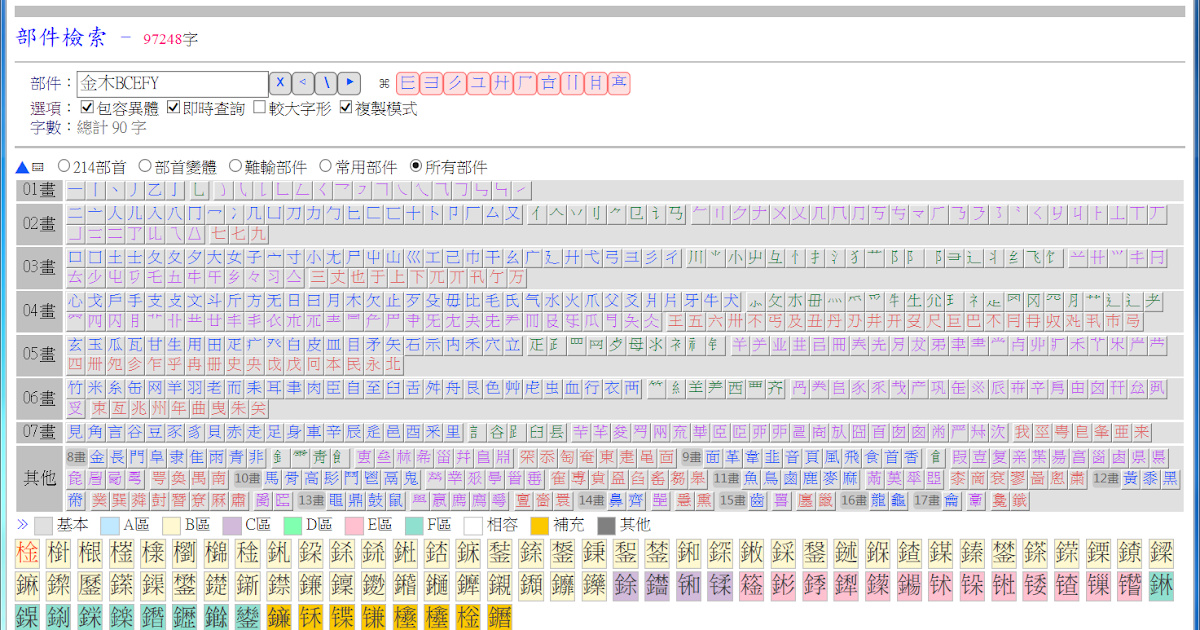Uncheck the 複製模式 checkbox
The height and width of the screenshot is (630, 1200).
(x=347, y=107)
